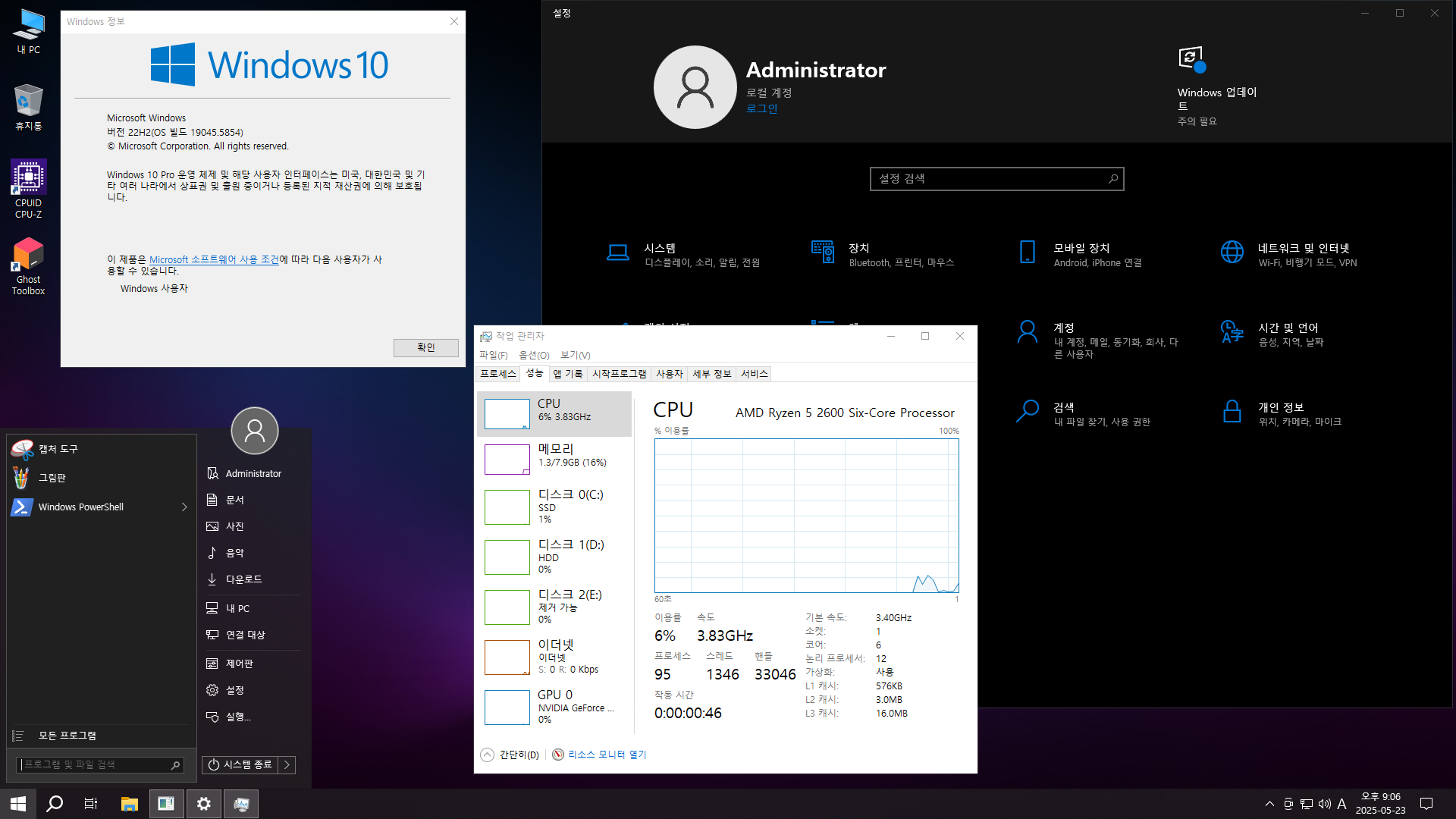The height and width of the screenshot is (819, 1456).
Task: Select 메모리 performance panel
Action: (x=554, y=460)
